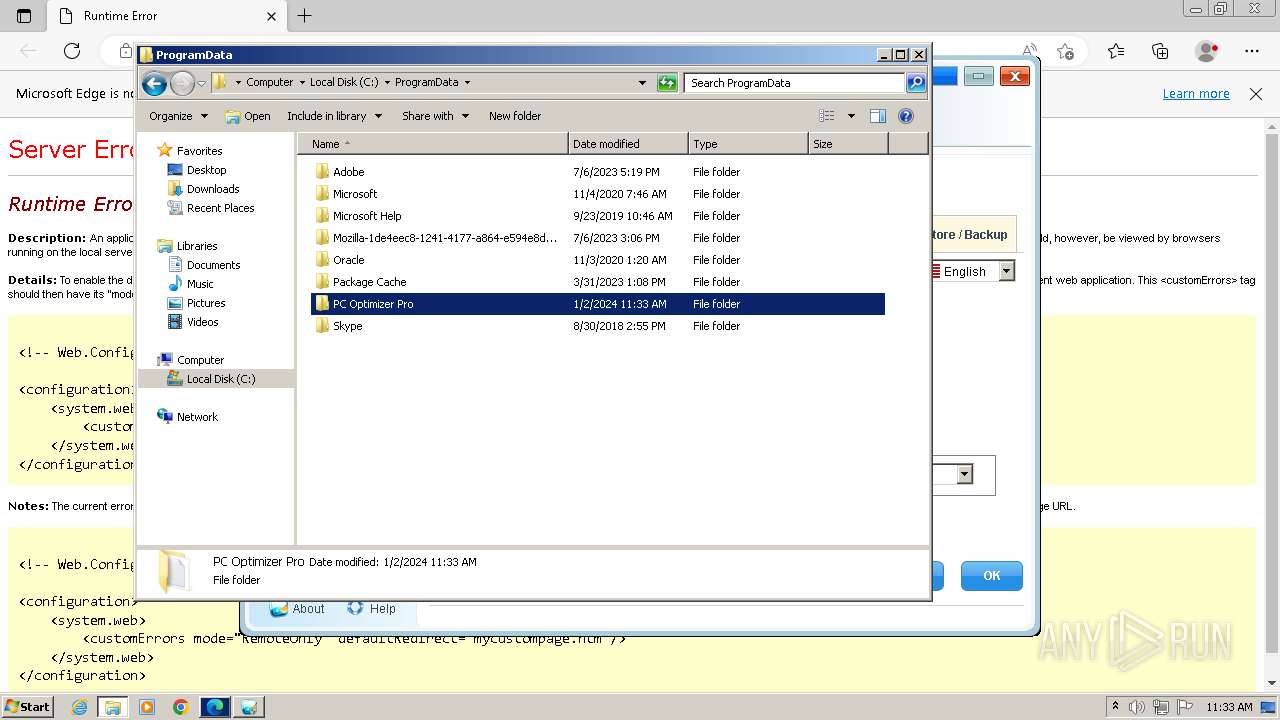Expand the ProgramData breadcrumb arrow
This screenshot has width=1280, height=720.
coord(467,83)
